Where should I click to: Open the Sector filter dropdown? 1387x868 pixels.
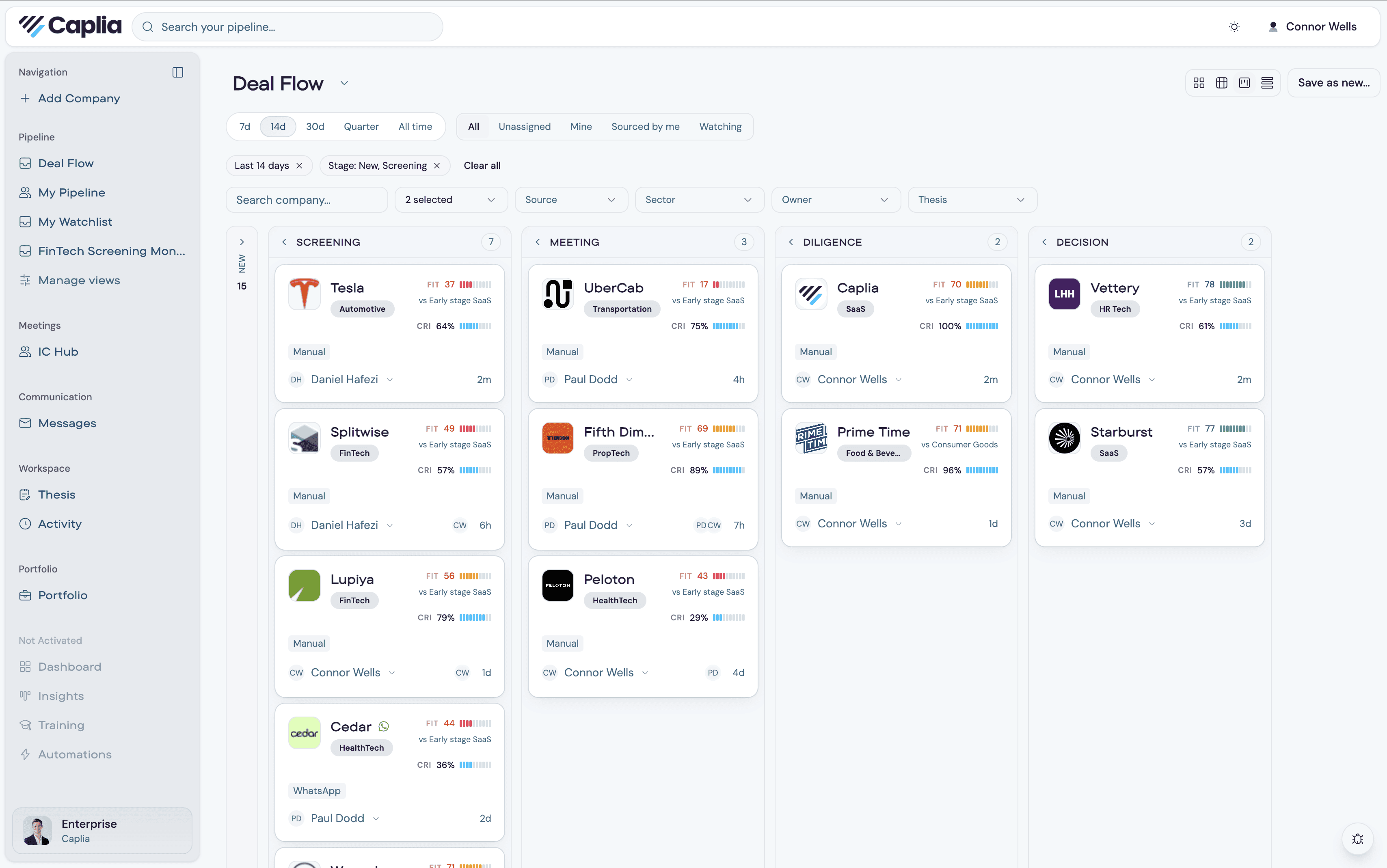[699, 200]
